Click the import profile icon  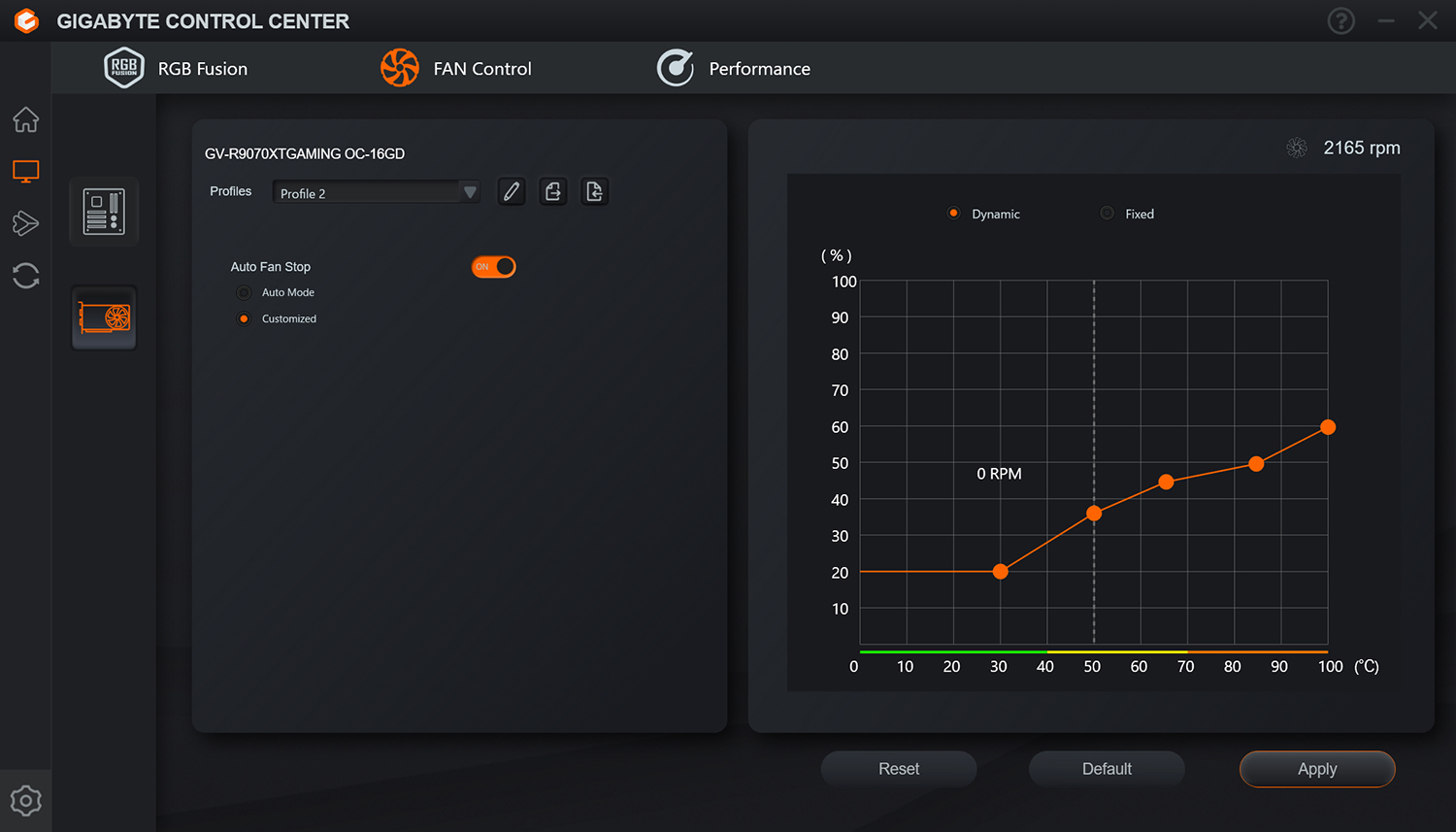[x=595, y=191]
